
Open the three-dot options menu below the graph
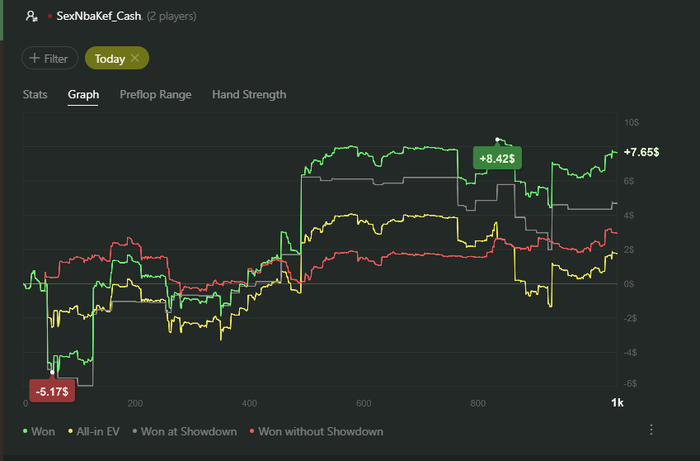pyautogui.click(x=651, y=430)
